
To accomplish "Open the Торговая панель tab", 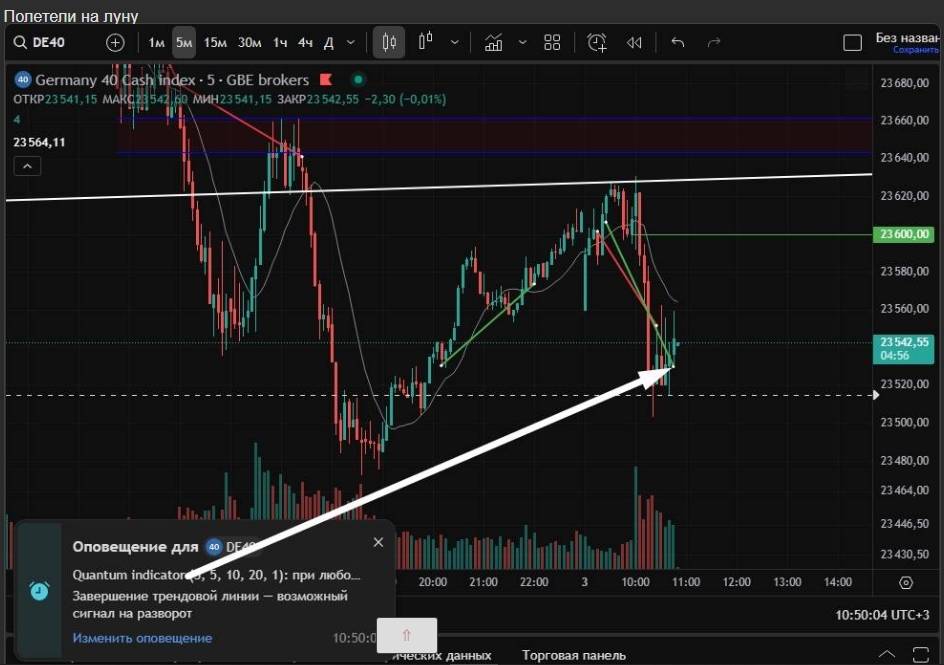I will point(574,655).
